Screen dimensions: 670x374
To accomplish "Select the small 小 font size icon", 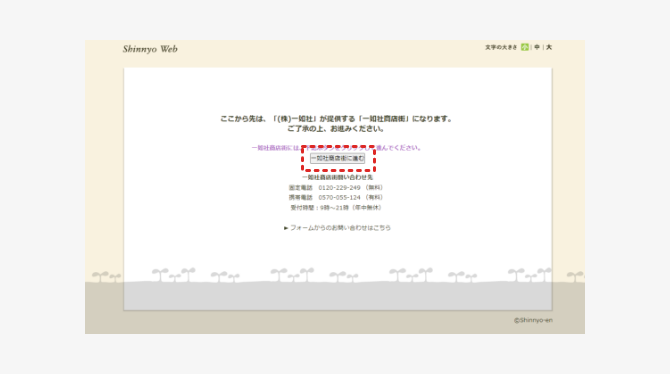I will point(525,47).
